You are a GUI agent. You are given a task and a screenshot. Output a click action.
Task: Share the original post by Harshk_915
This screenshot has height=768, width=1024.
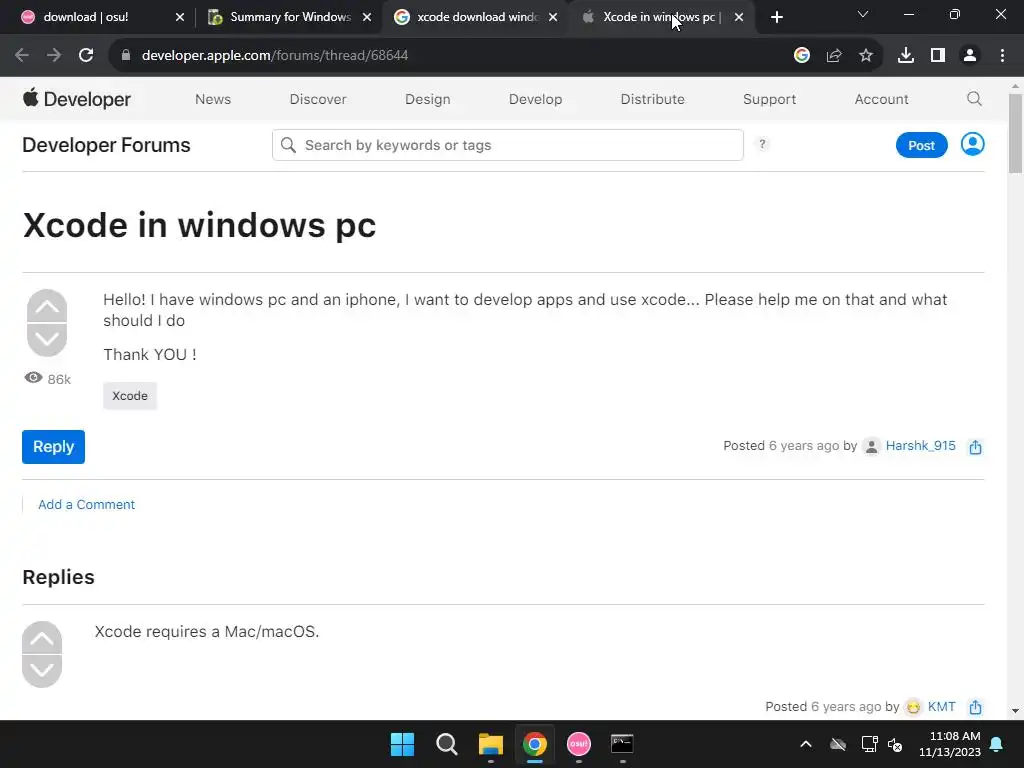pyautogui.click(x=975, y=447)
